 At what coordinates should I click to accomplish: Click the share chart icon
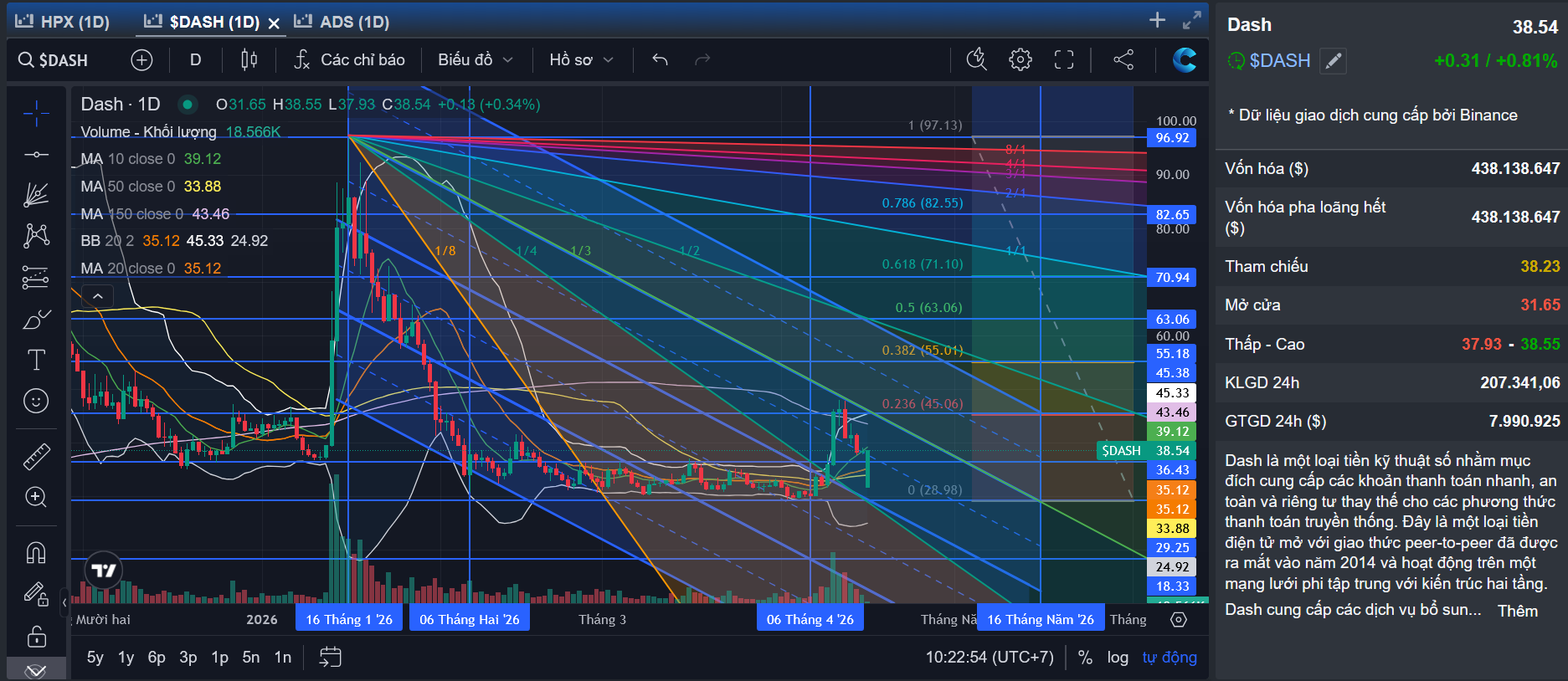pos(1123,59)
